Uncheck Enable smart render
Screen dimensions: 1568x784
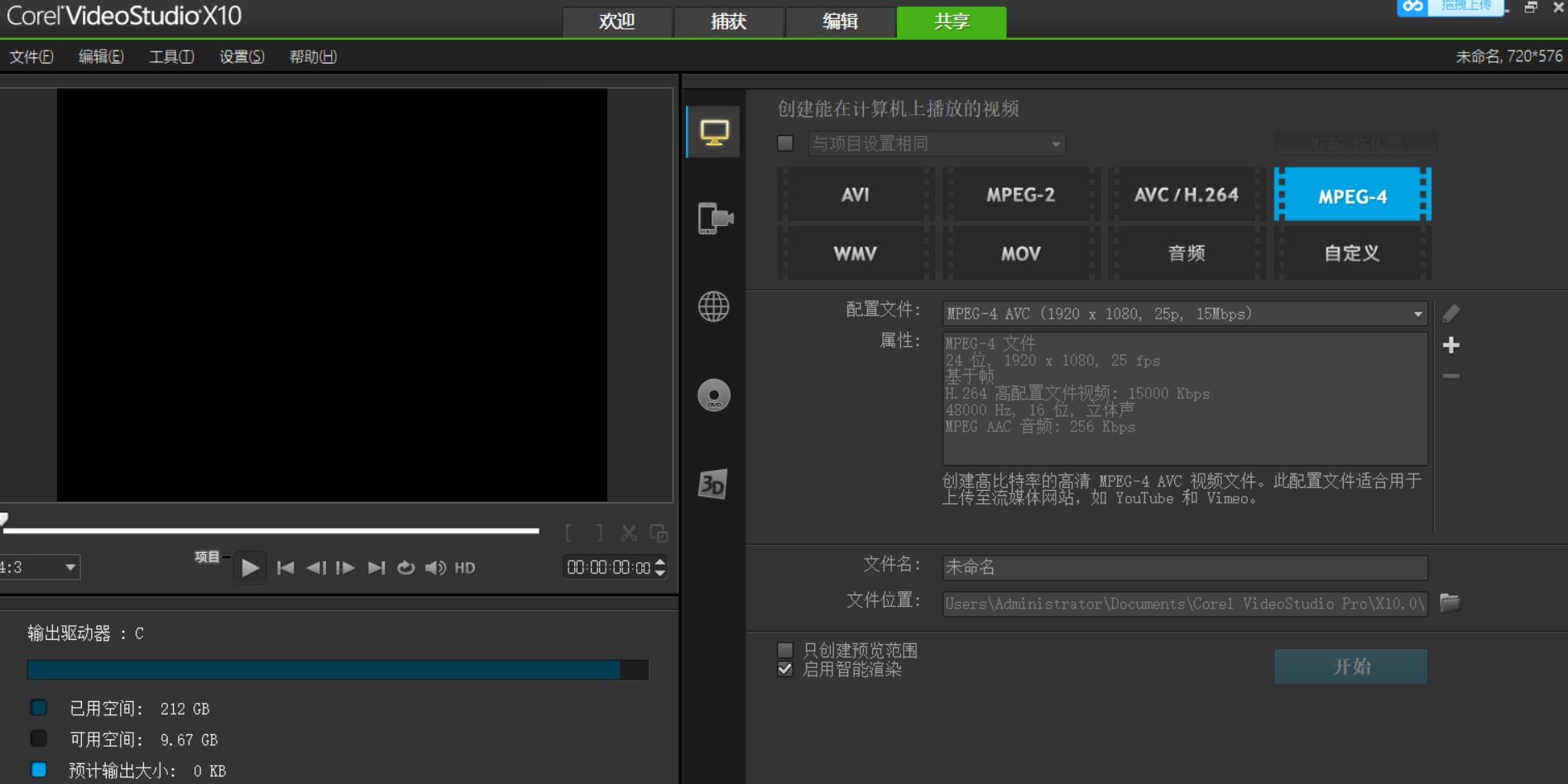coord(785,669)
